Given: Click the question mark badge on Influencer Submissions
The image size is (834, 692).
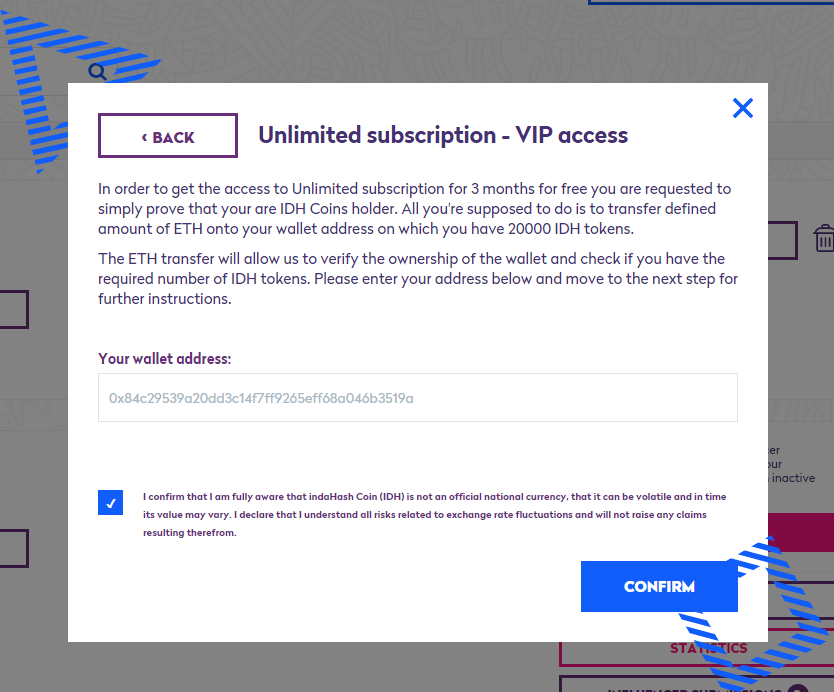Looking at the screenshot, I should coord(798,688).
